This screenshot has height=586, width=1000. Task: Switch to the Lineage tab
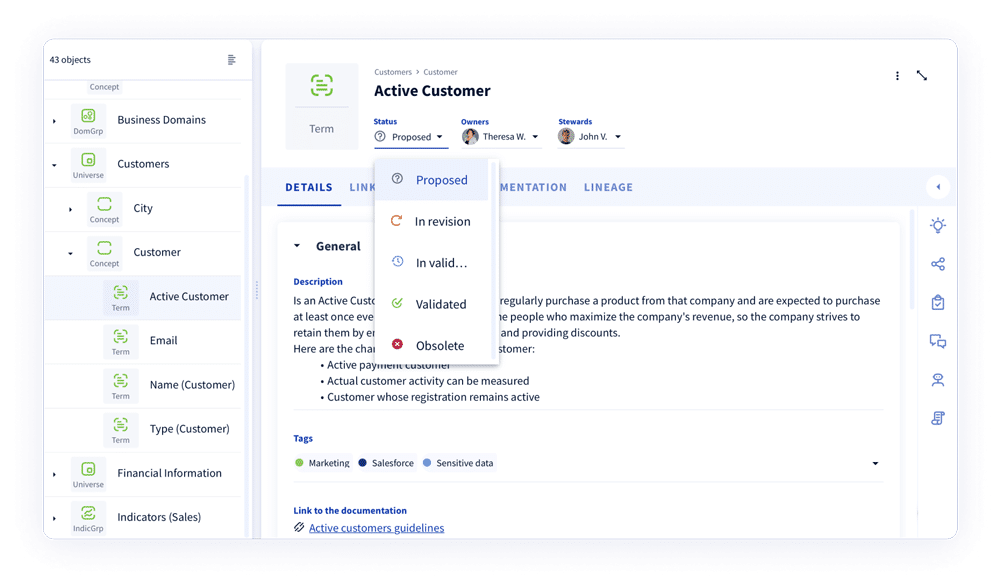coord(608,187)
